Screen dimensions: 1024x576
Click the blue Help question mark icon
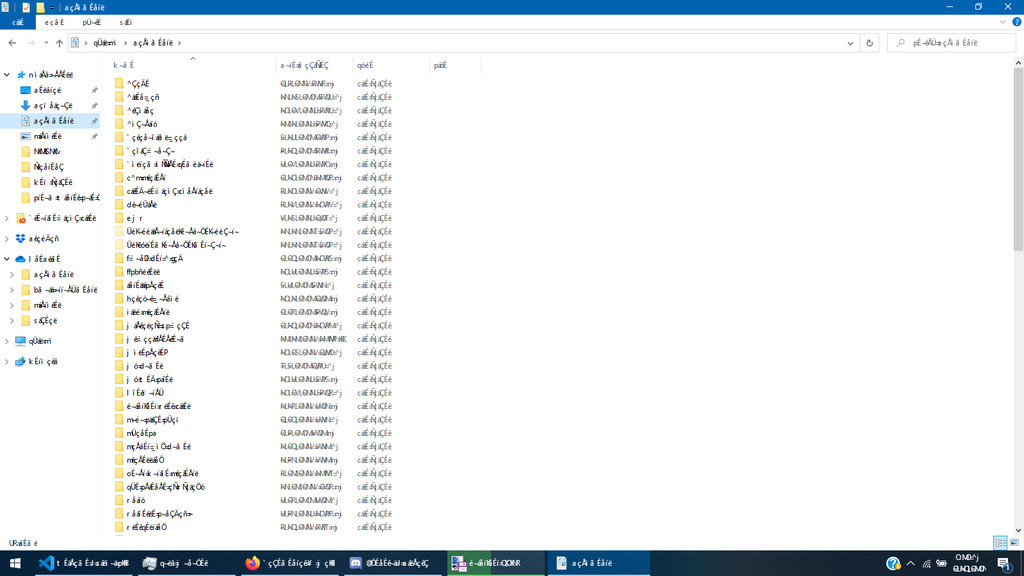893,563
